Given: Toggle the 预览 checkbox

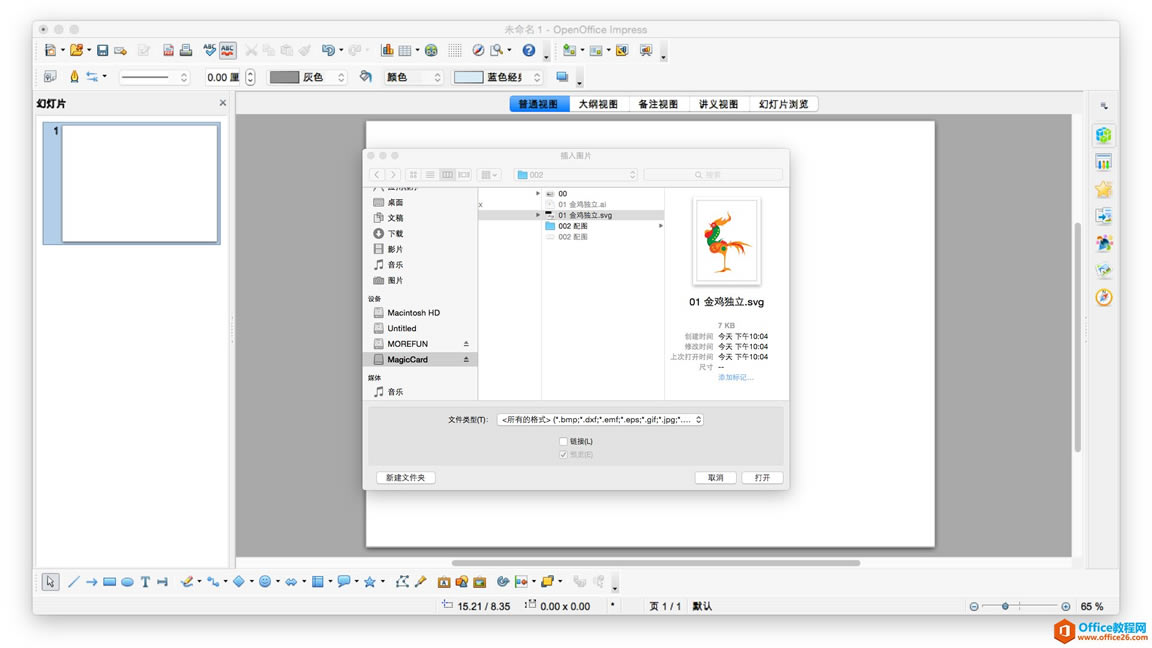Looking at the screenshot, I should click(564, 453).
